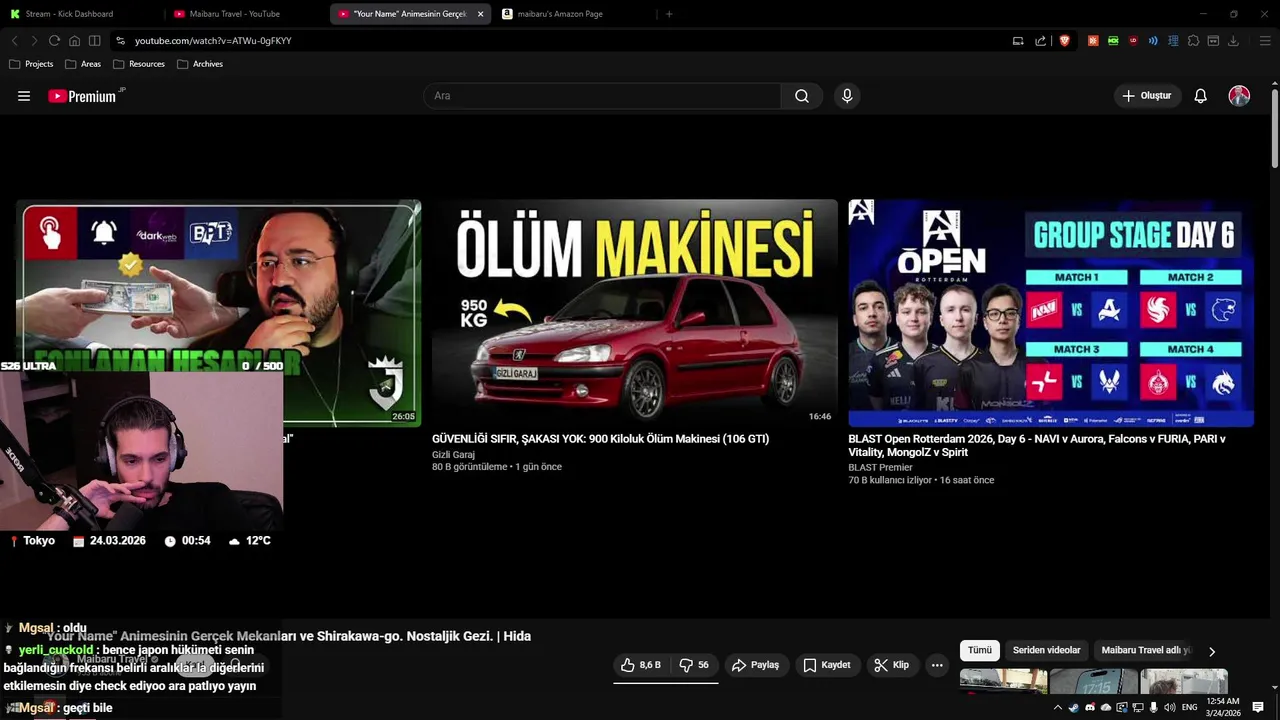Toggle the browser sidebar panel
This screenshot has width=1280, height=720.
tap(94, 41)
